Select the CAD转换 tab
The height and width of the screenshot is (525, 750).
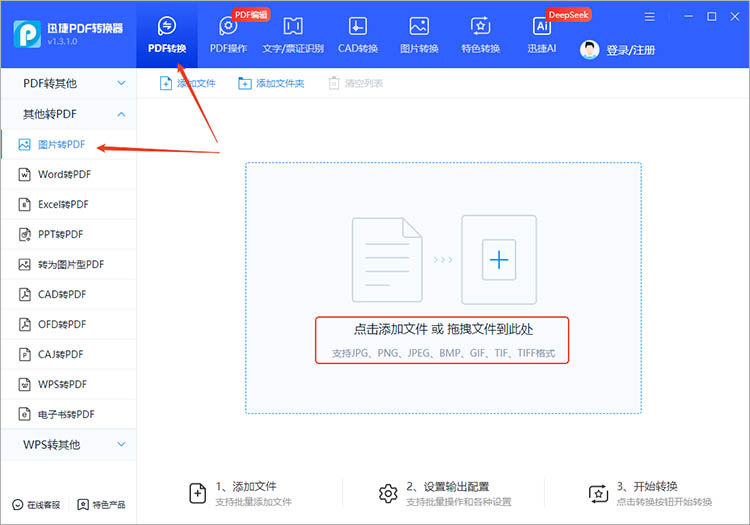pos(358,34)
